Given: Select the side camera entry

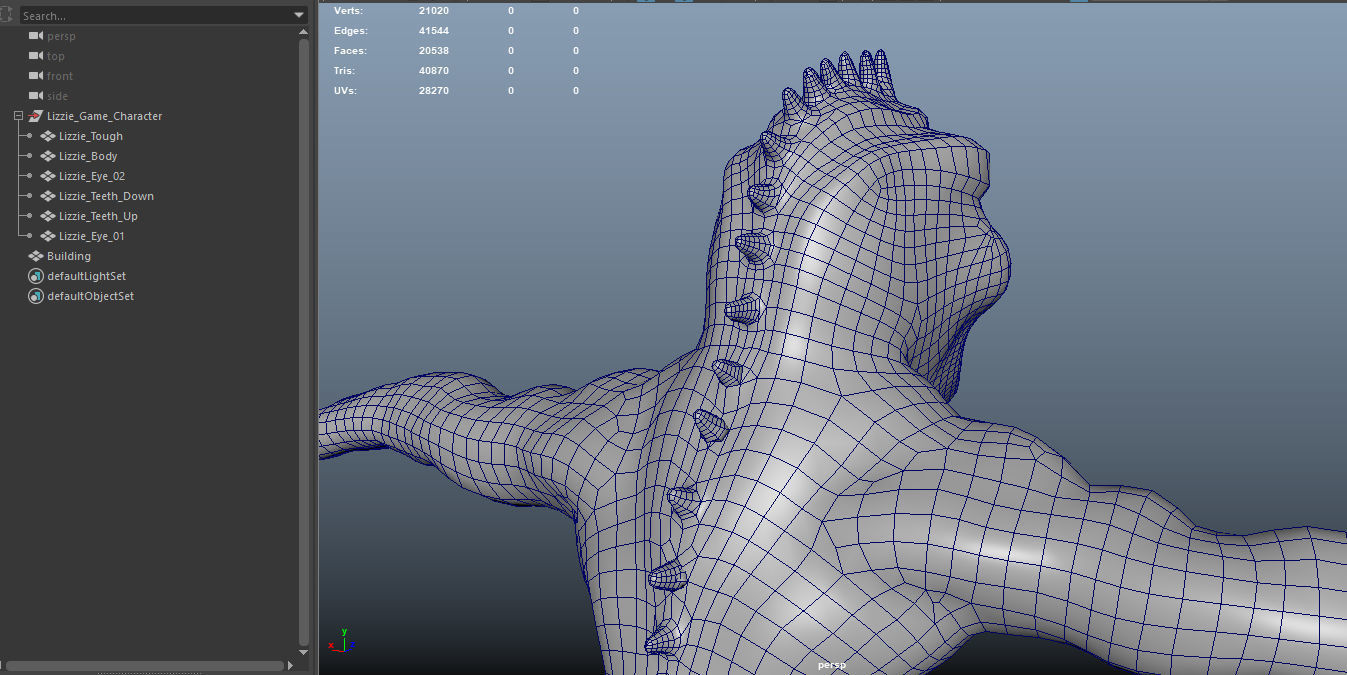Looking at the screenshot, I should tap(57, 96).
